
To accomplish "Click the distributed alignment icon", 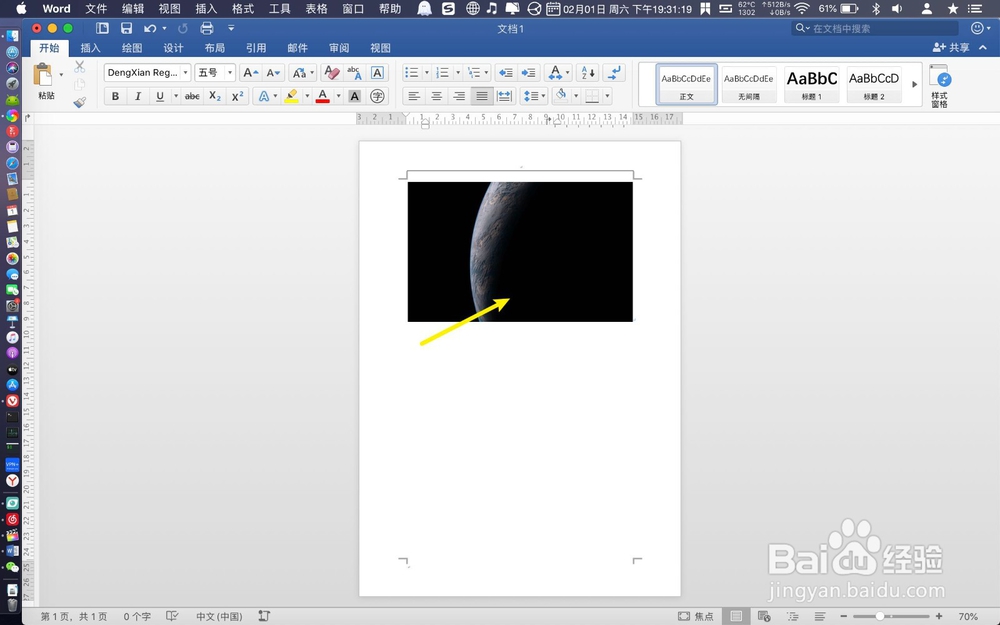I will (504, 96).
